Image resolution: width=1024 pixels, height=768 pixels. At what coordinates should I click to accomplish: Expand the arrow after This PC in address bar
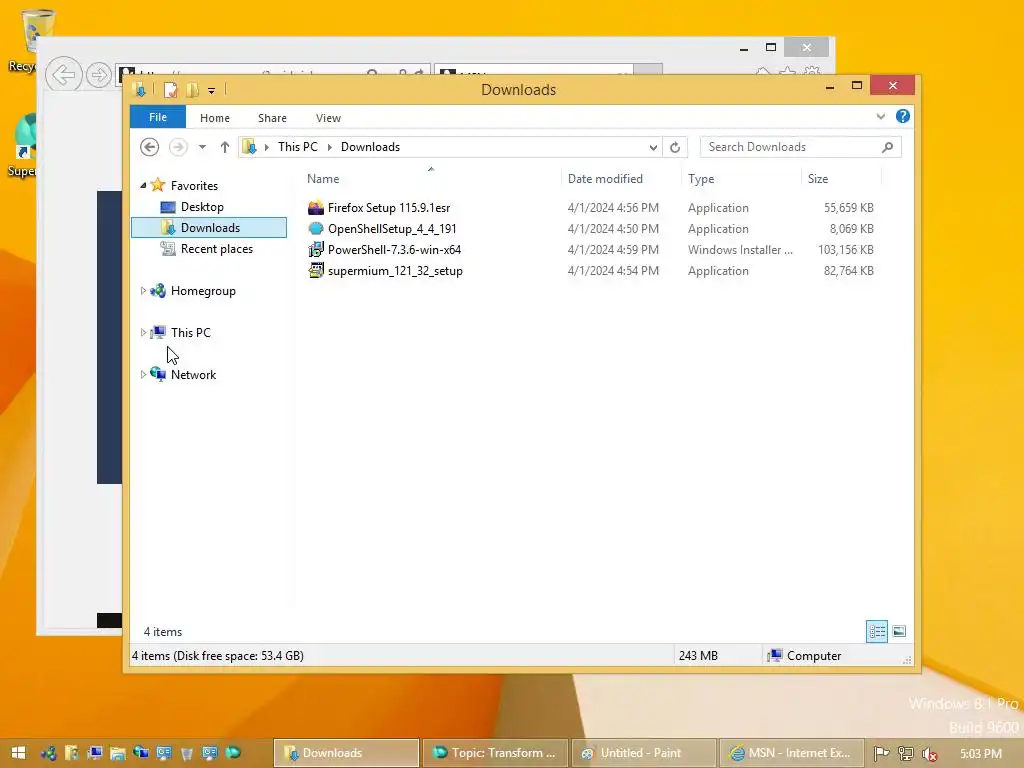click(x=330, y=147)
